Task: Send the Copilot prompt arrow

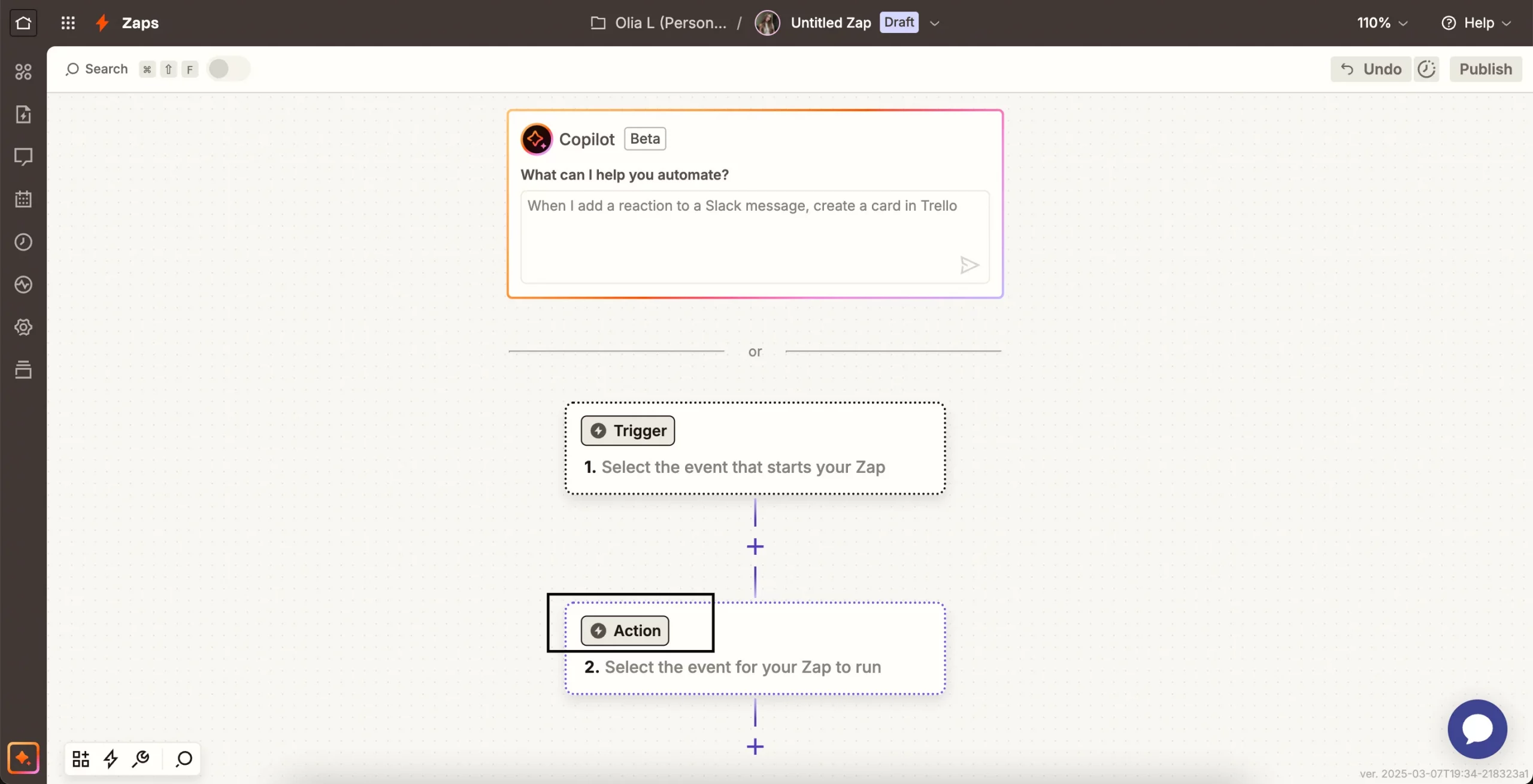Action: point(969,265)
